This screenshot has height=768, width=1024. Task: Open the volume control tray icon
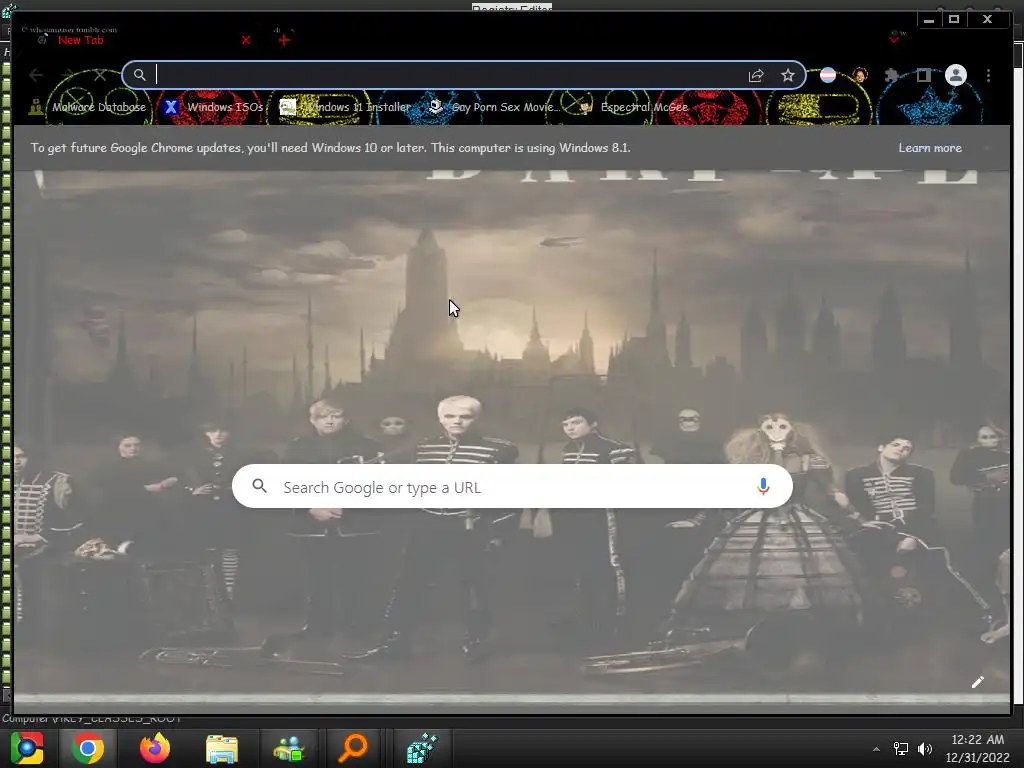pos(925,749)
